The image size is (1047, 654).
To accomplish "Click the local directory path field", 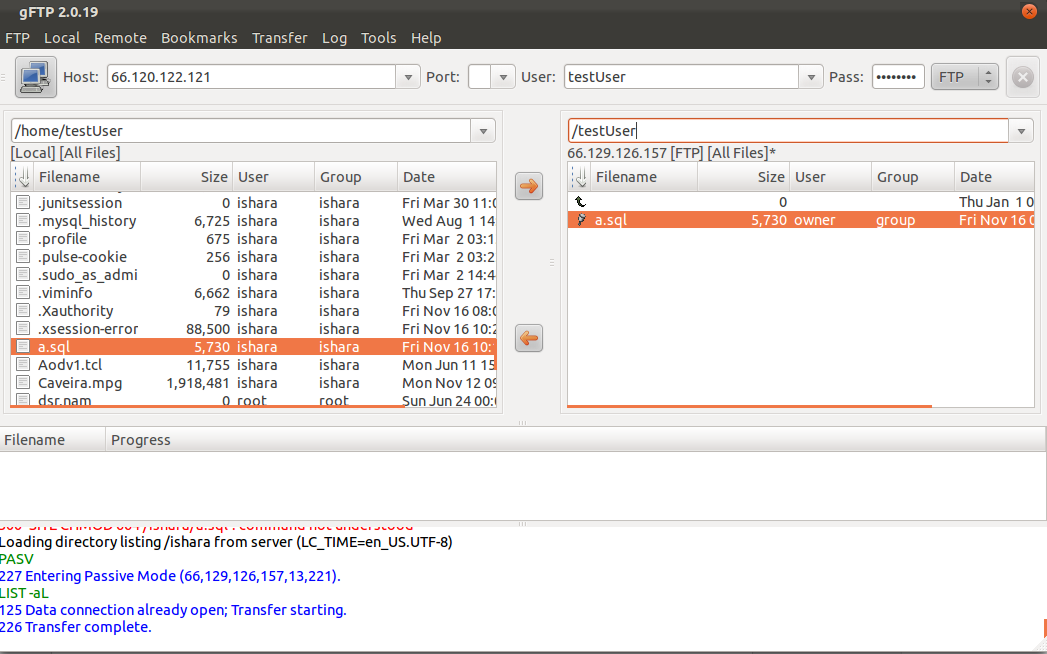I will 241,131.
